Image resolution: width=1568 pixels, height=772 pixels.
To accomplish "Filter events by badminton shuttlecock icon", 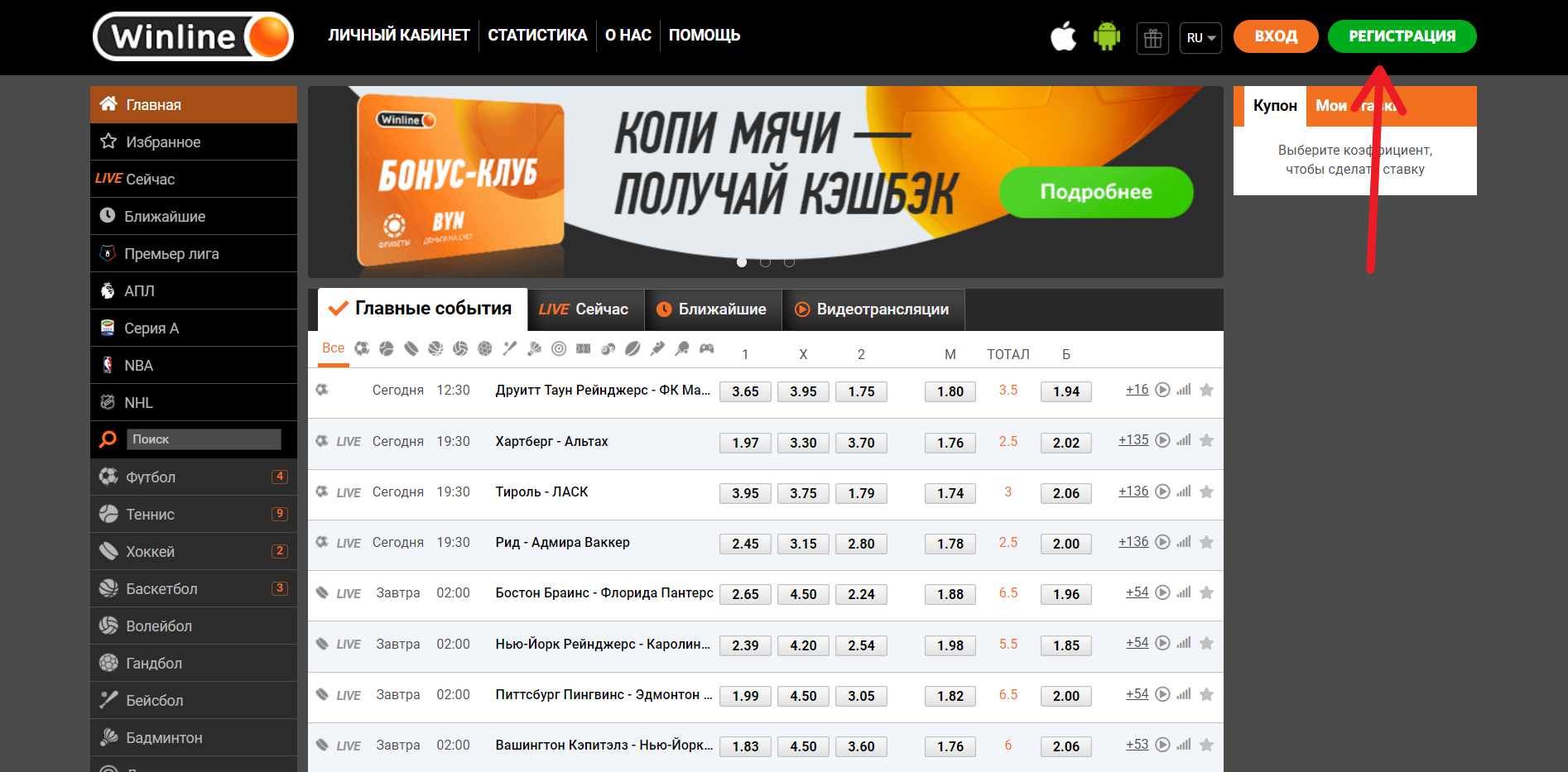I will 534,348.
